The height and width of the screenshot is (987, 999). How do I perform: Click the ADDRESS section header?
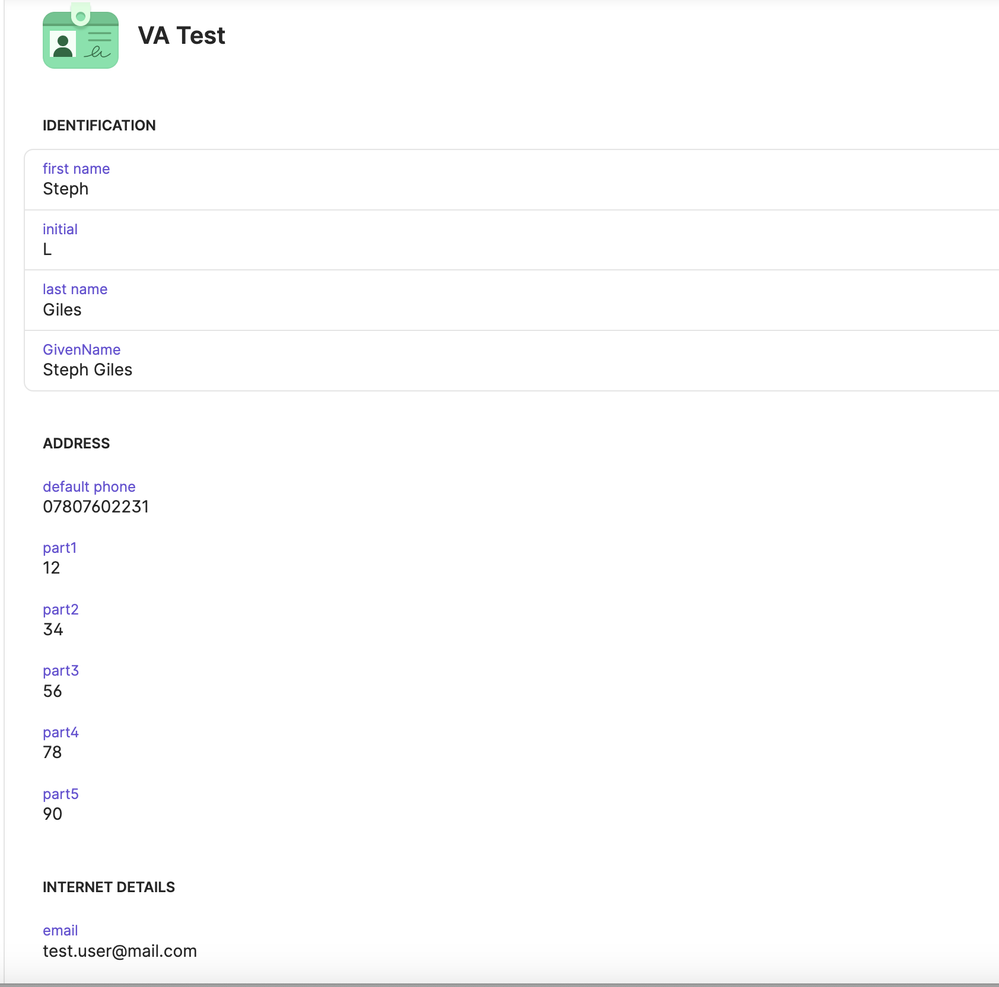tap(76, 443)
